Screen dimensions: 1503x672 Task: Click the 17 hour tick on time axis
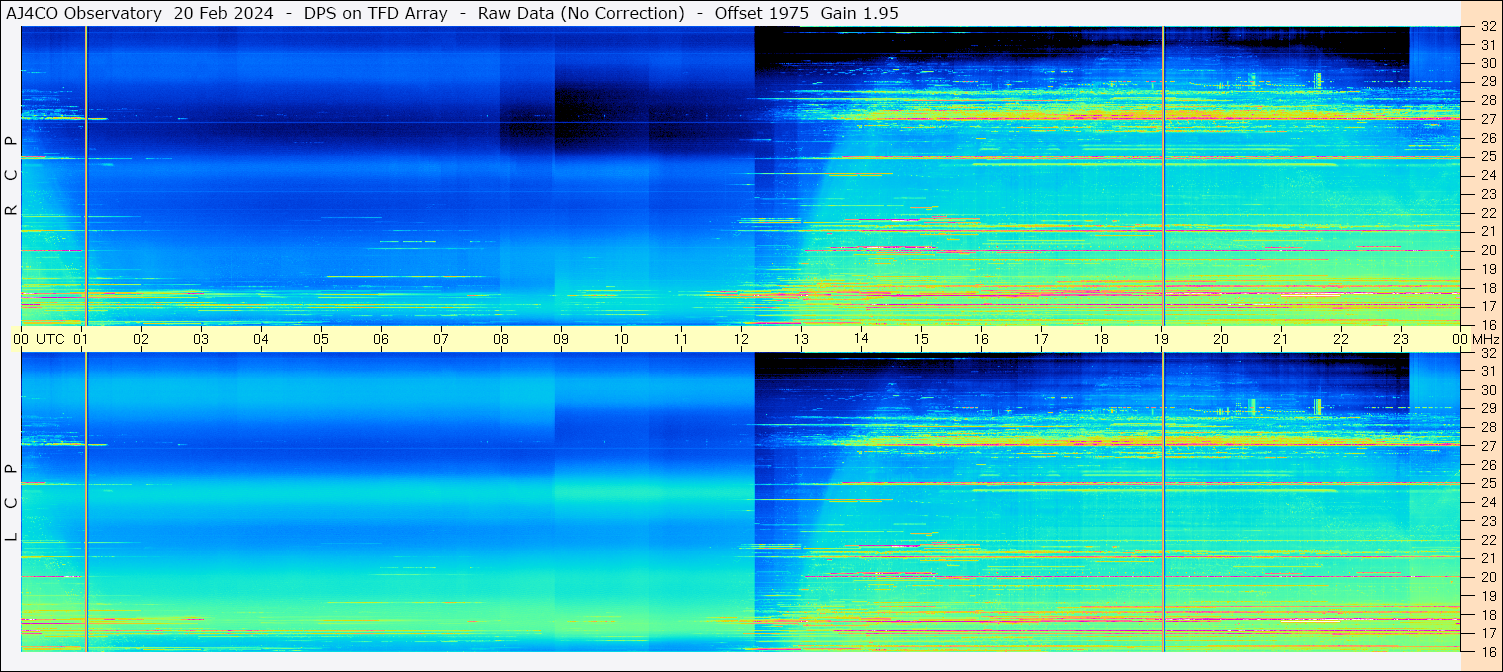click(x=1041, y=339)
